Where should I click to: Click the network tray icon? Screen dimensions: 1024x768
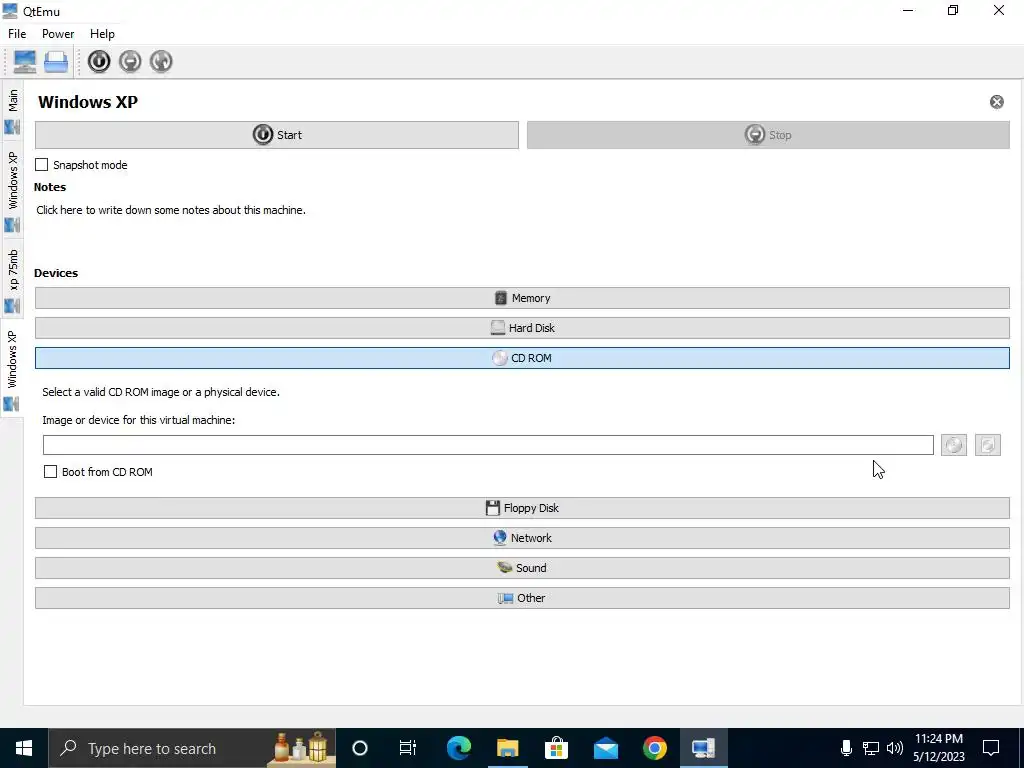pyautogui.click(x=871, y=748)
